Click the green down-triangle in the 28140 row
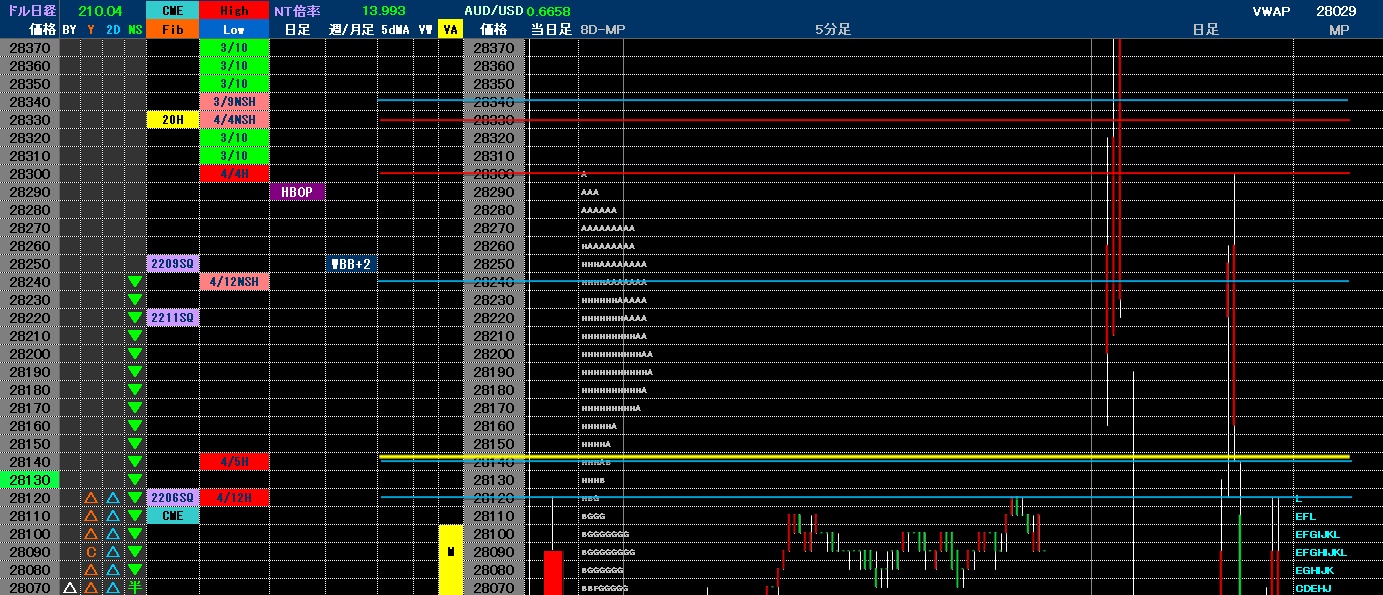Image resolution: width=1383 pixels, height=595 pixels. [x=135, y=462]
